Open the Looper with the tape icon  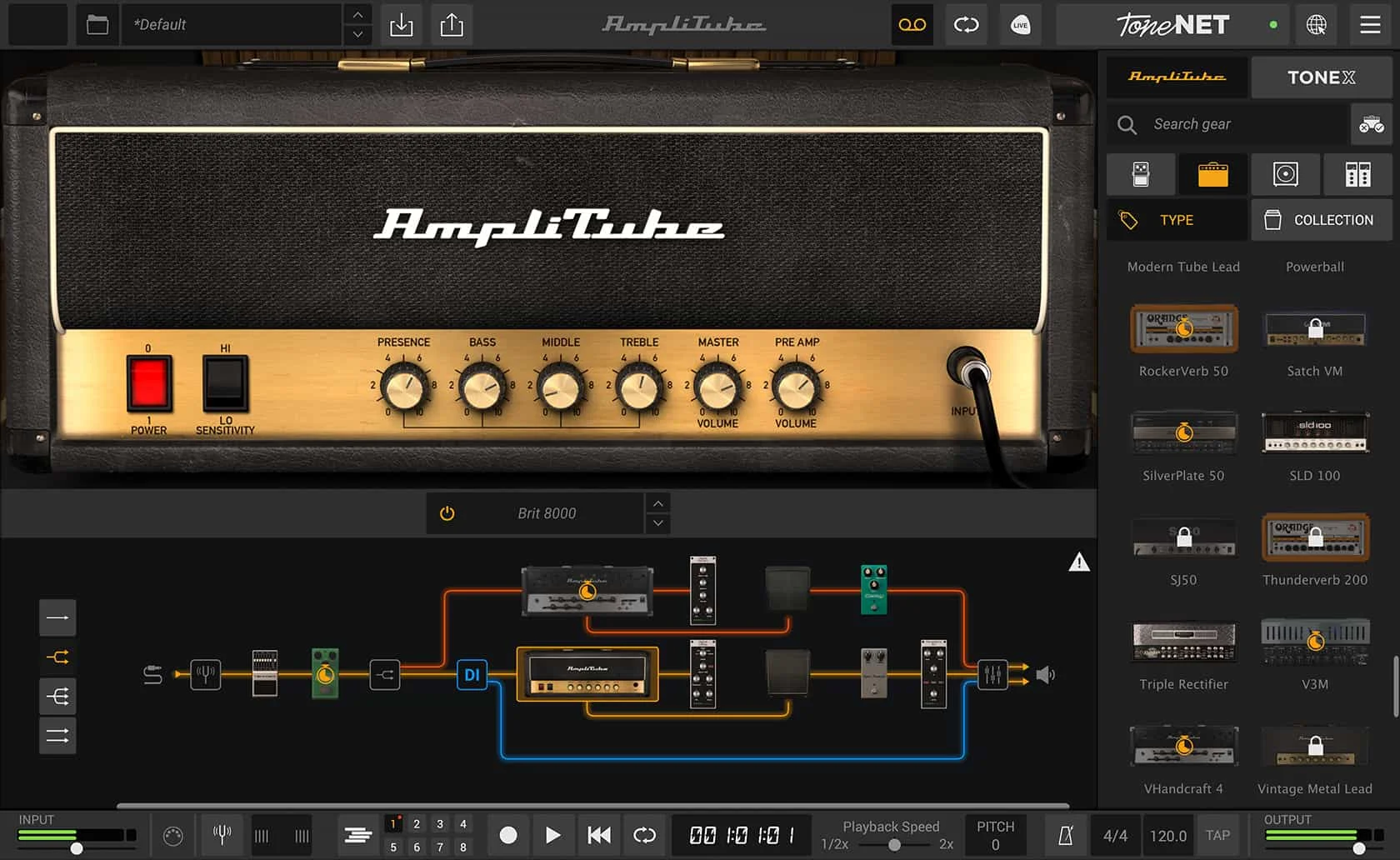[912, 24]
